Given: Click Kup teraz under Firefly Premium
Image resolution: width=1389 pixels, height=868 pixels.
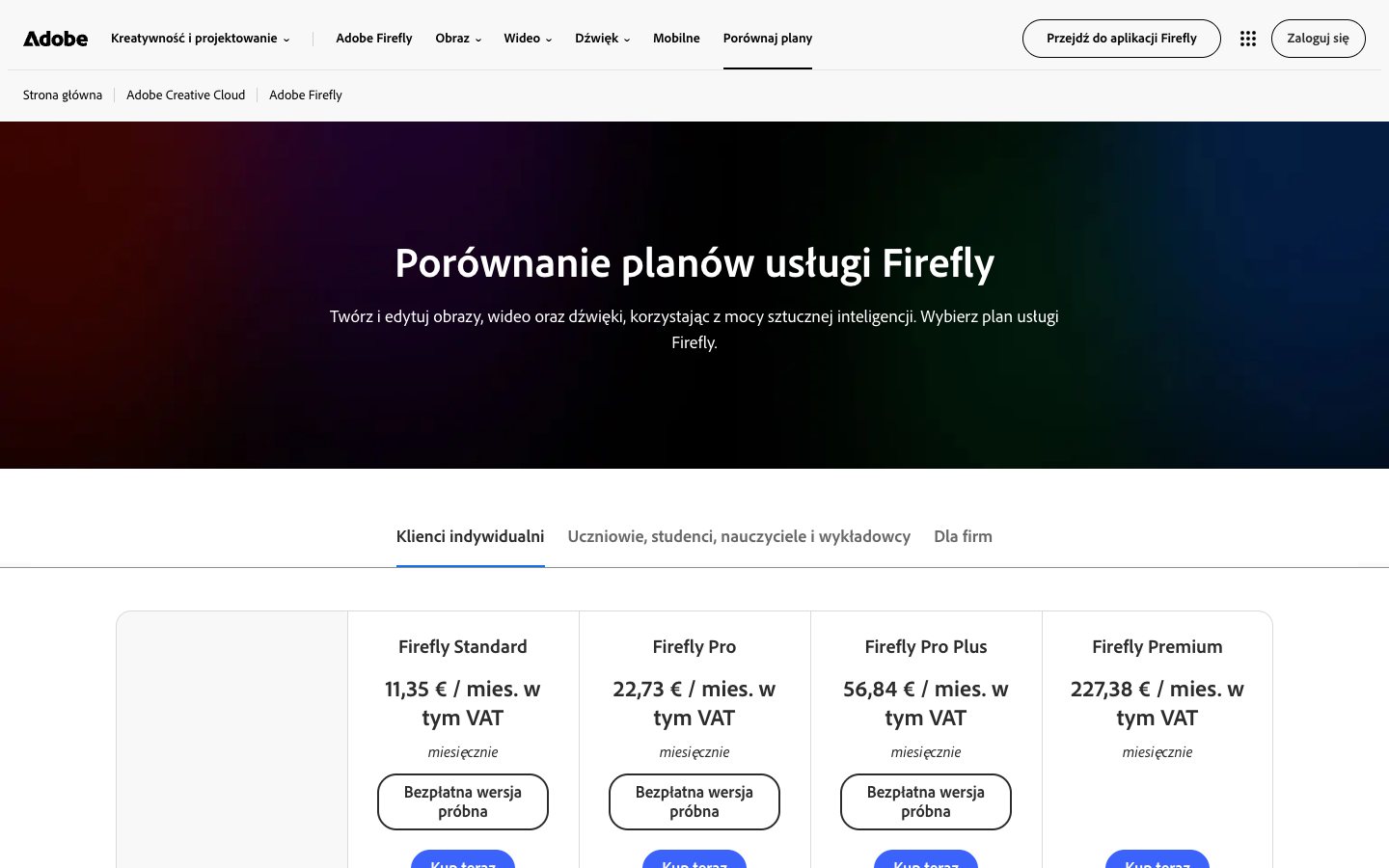Looking at the screenshot, I should 1157,860.
